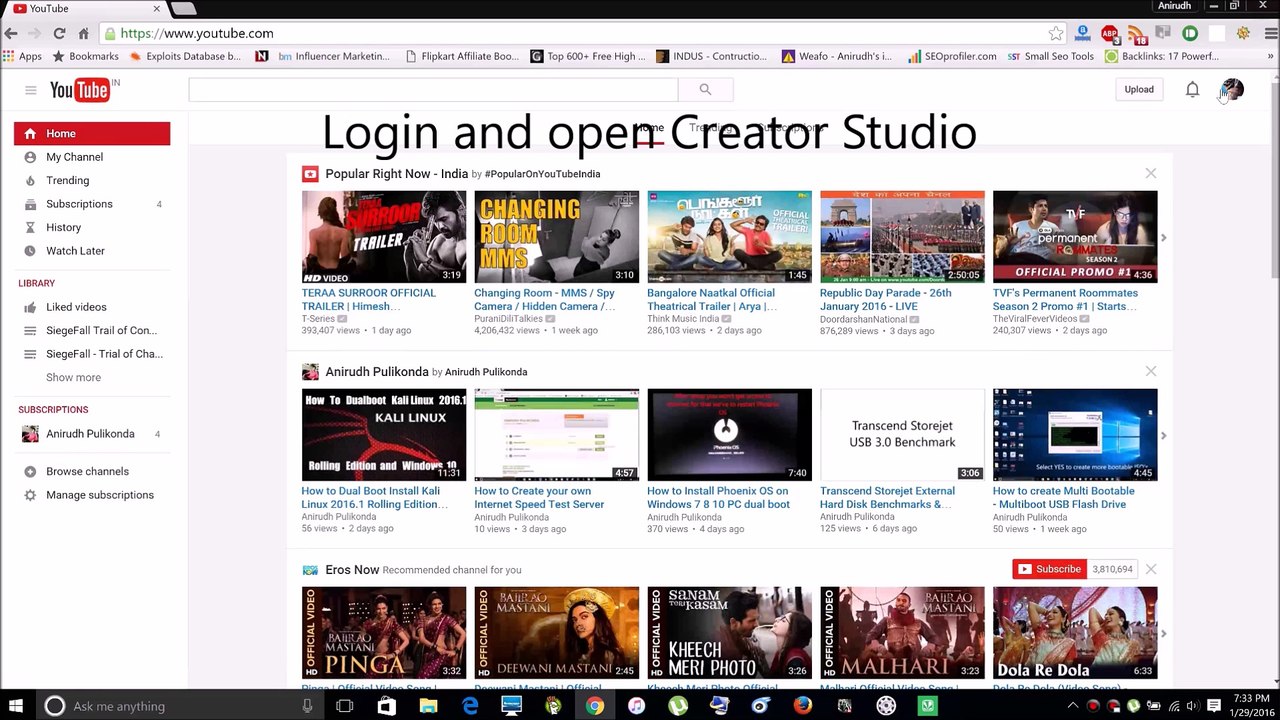1280x720 pixels.
Task: Open the YouTube guide hamburger menu
Action: point(30,90)
